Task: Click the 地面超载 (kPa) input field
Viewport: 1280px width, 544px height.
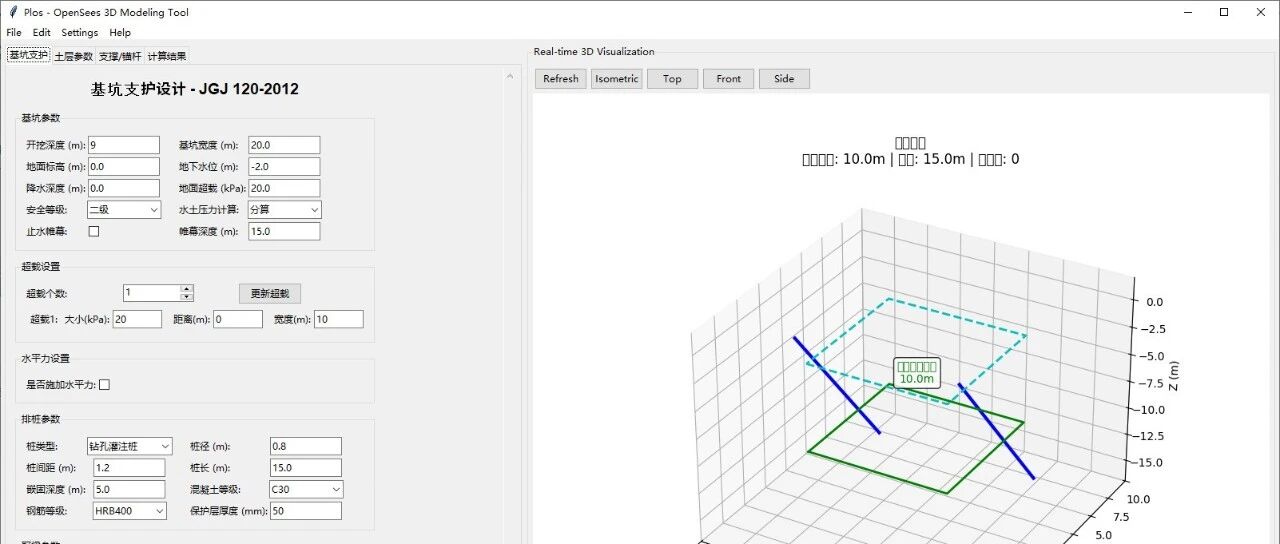Action: coord(284,188)
